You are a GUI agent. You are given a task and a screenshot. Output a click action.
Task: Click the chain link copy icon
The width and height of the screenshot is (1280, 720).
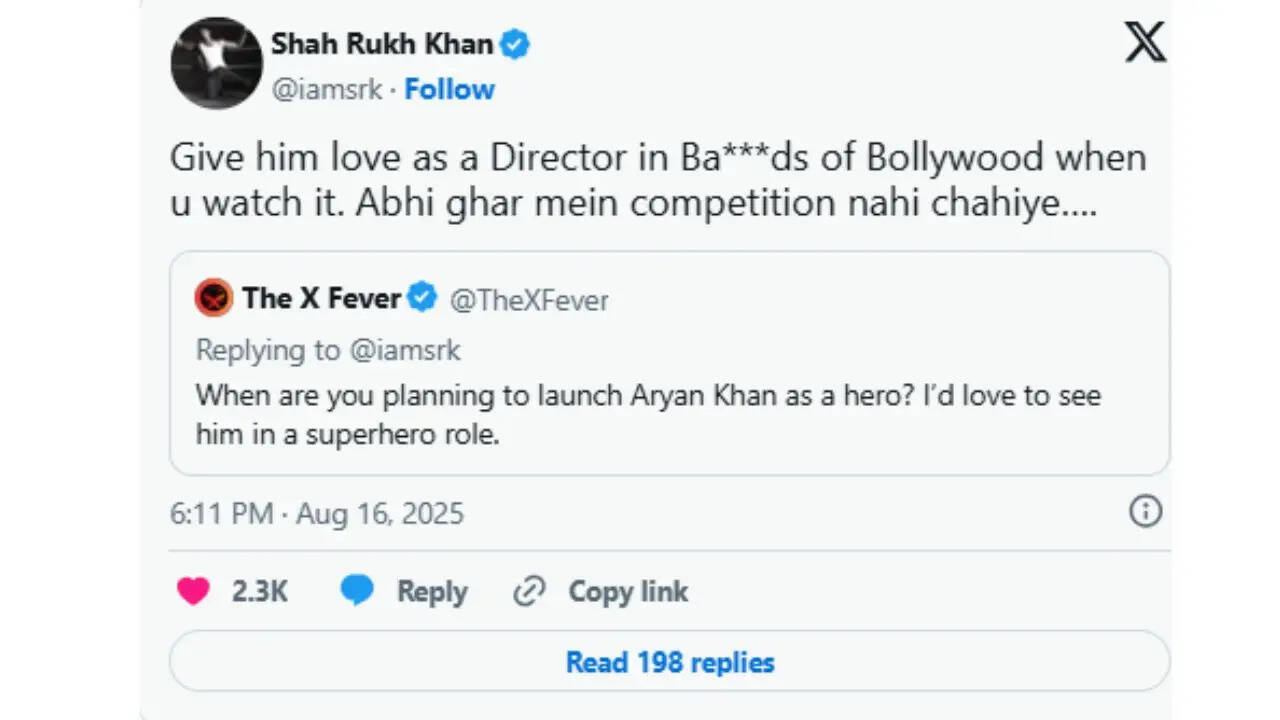528,592
